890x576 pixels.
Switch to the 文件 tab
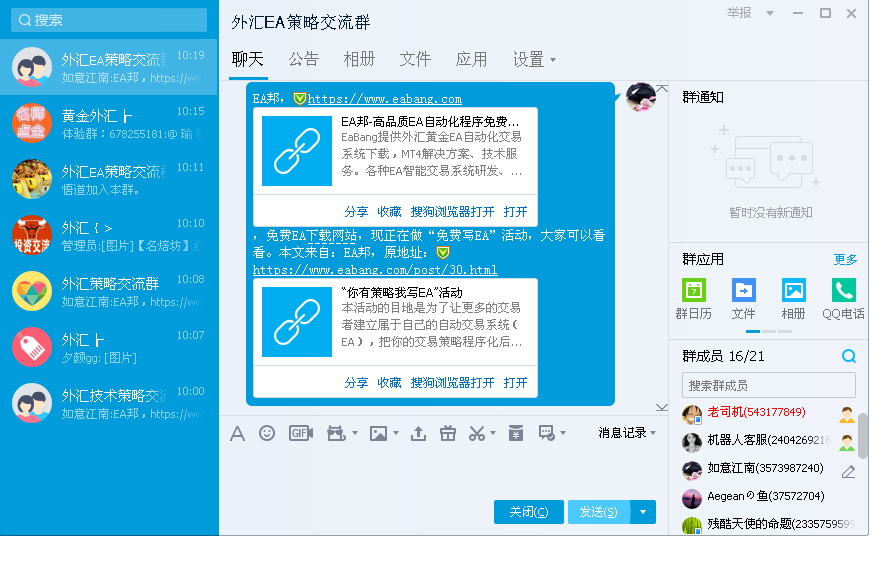(x=415, y=59)
